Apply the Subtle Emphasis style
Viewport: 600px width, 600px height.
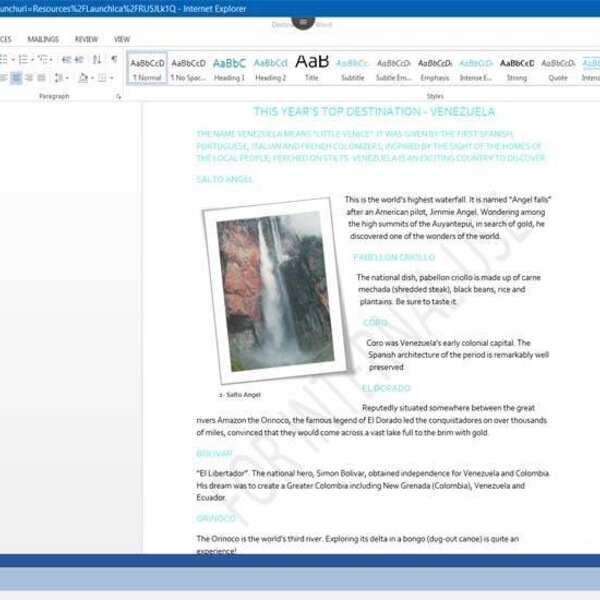(x=394, y=68)
